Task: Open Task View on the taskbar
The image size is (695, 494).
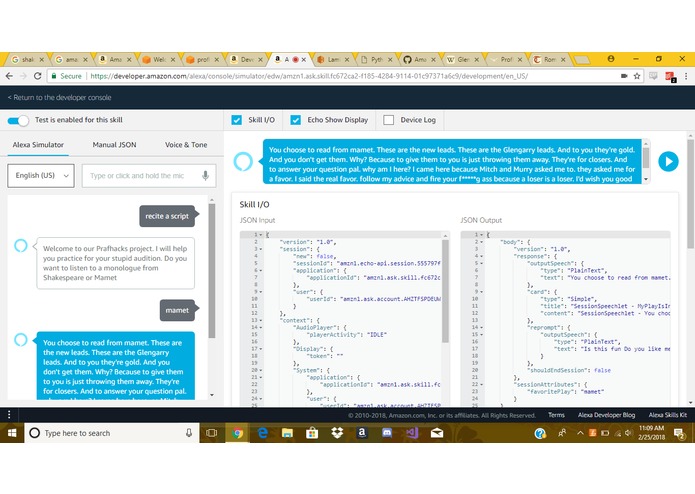Action: click(212, 433)
